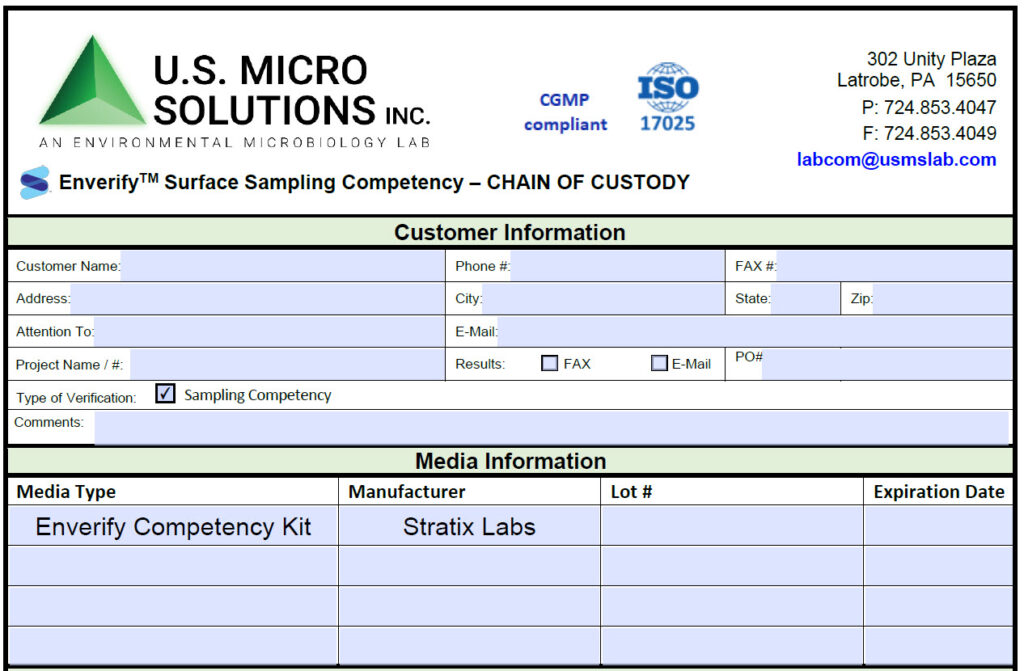The height and width of the screenshot is (671, 1024).
Task: Select the PO# input field
Action: click(886, 365)
